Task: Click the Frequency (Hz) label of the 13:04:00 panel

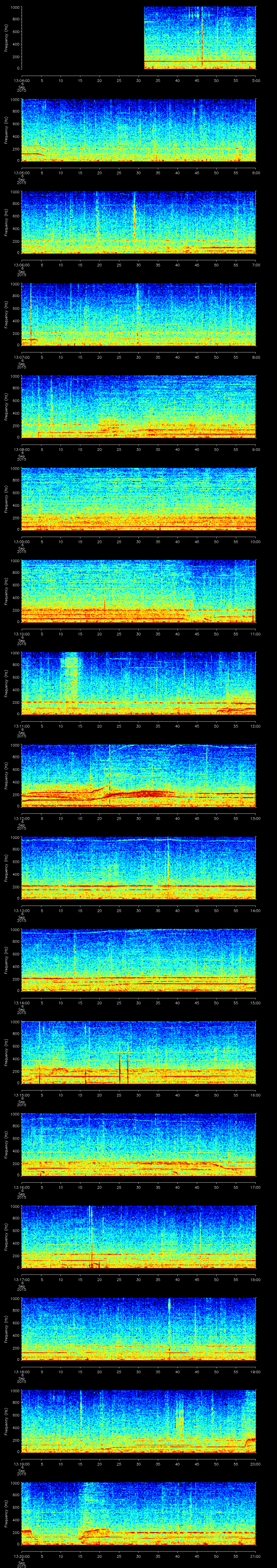Action: coord(6,38)
